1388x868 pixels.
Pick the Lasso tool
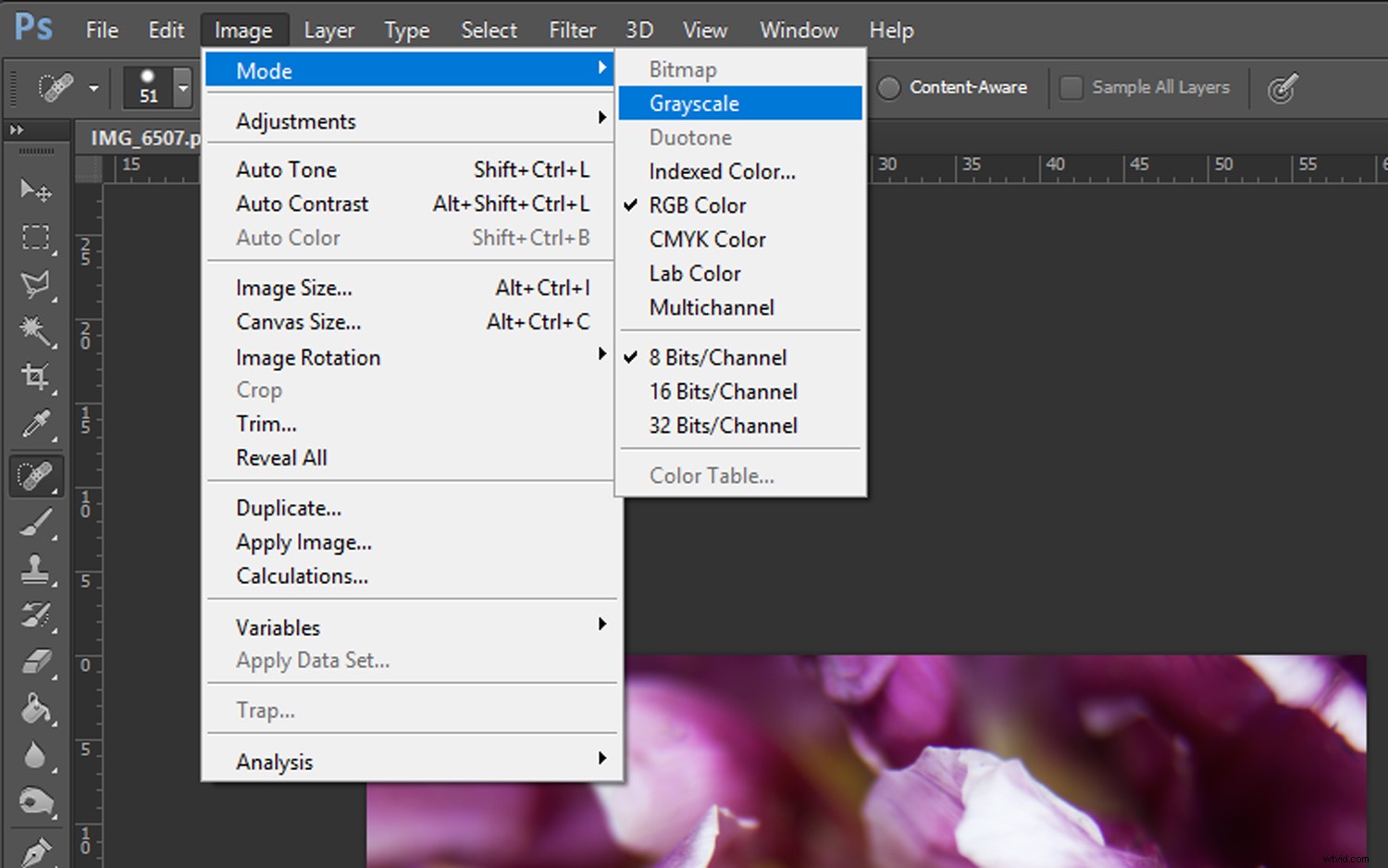pyautogui.click(x=36, y=285)
